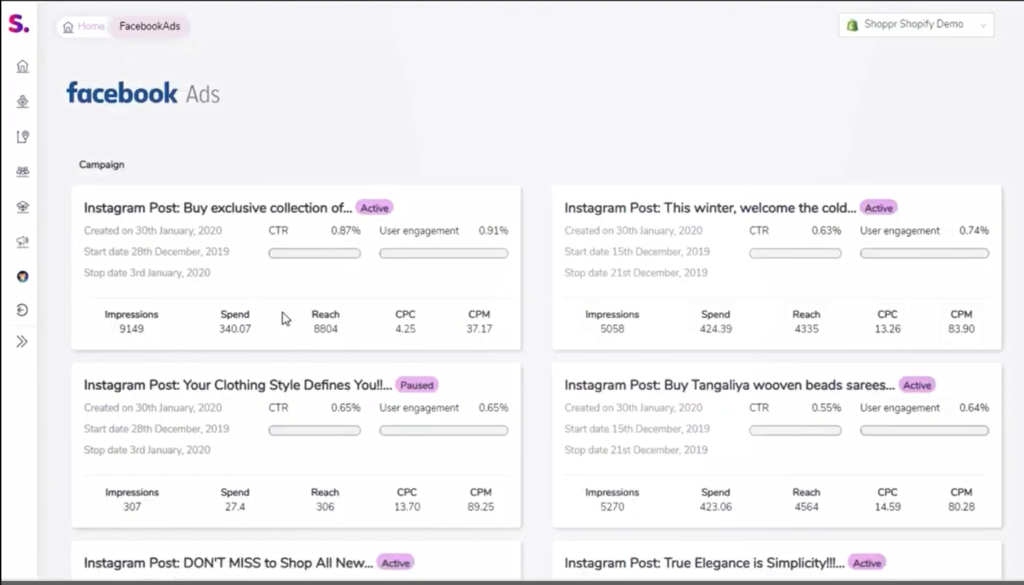Expand the sidebar with double chevron

tap(22, 342)
